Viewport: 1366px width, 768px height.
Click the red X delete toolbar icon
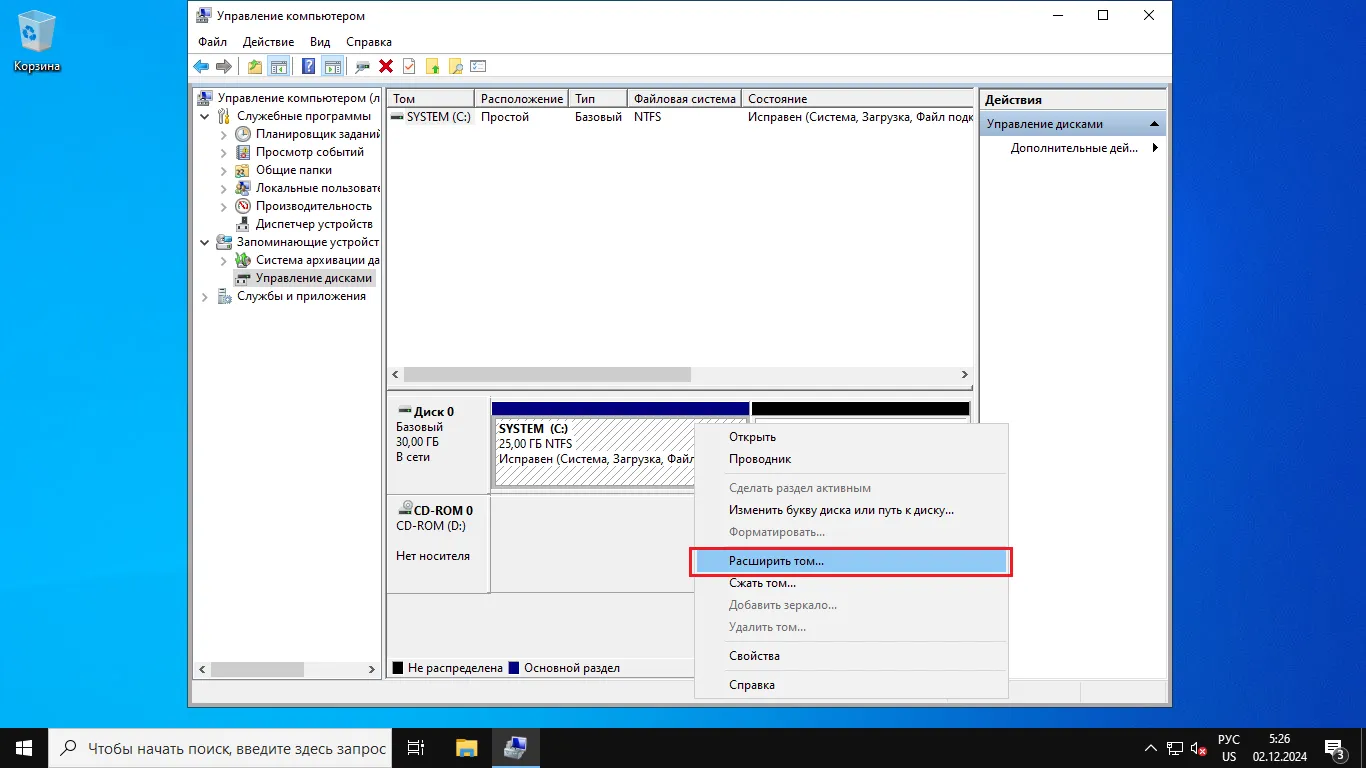pos(386,67)
